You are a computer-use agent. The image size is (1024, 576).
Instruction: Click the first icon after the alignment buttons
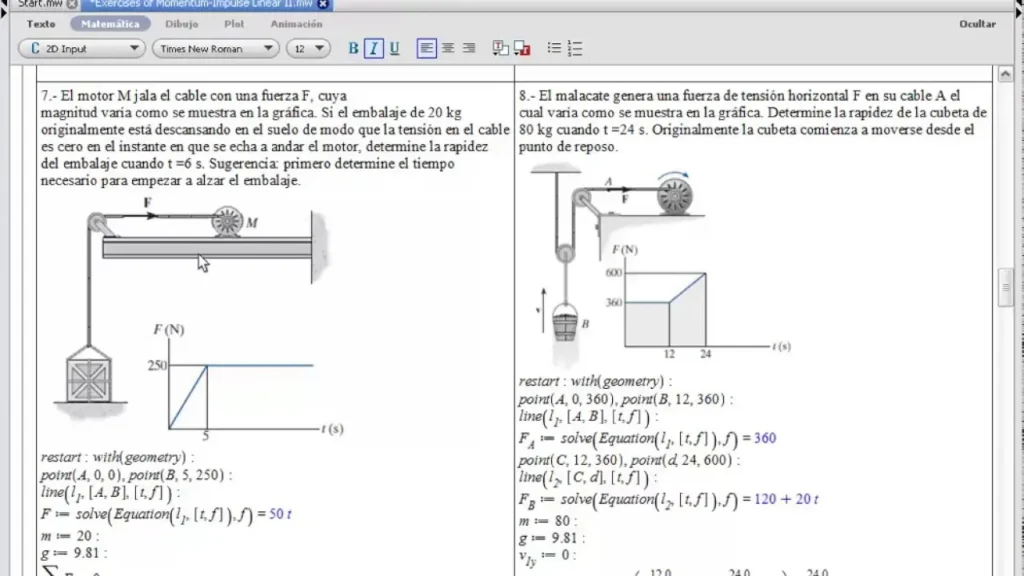(x=498, y=48)
